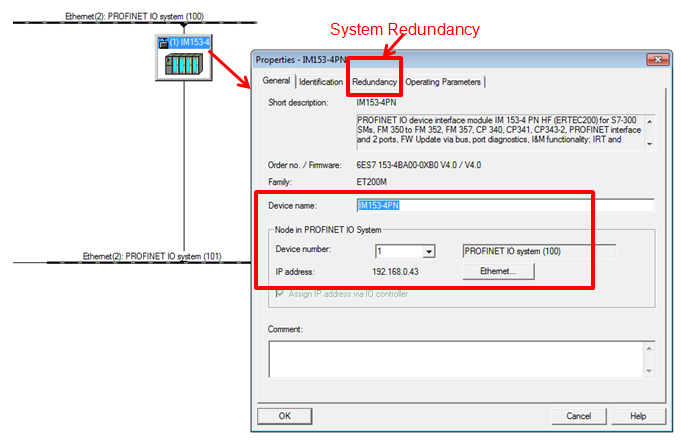This screenshot has width=681, height=443.
Task: Close the Properties dialog window
Action: click(658, 60)
